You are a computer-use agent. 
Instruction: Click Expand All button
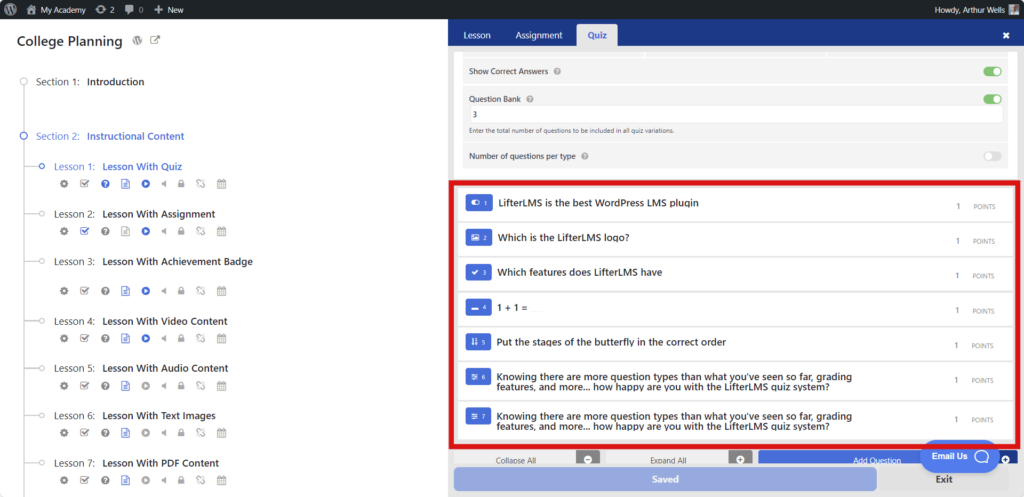[x=680, y=458]
